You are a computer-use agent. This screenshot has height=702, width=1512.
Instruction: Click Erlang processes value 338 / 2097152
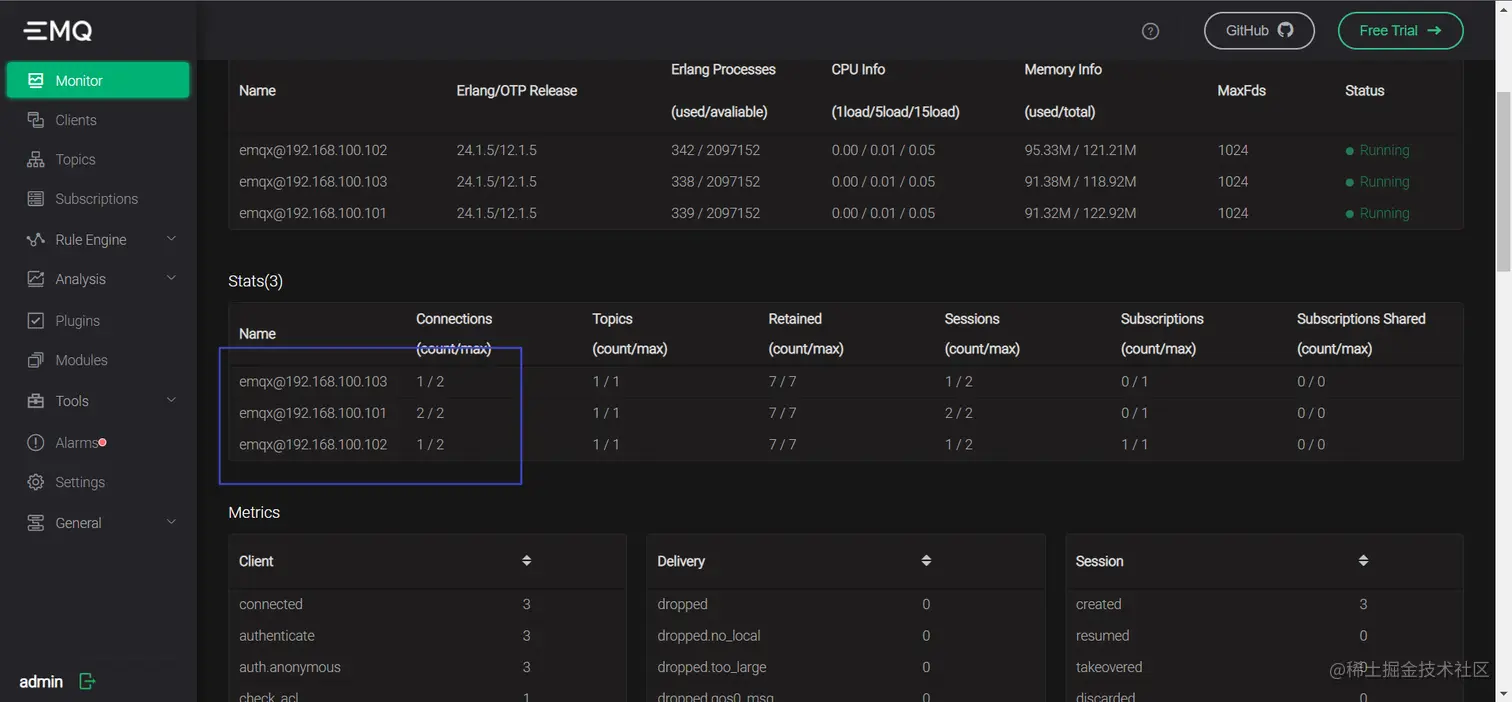716,182
